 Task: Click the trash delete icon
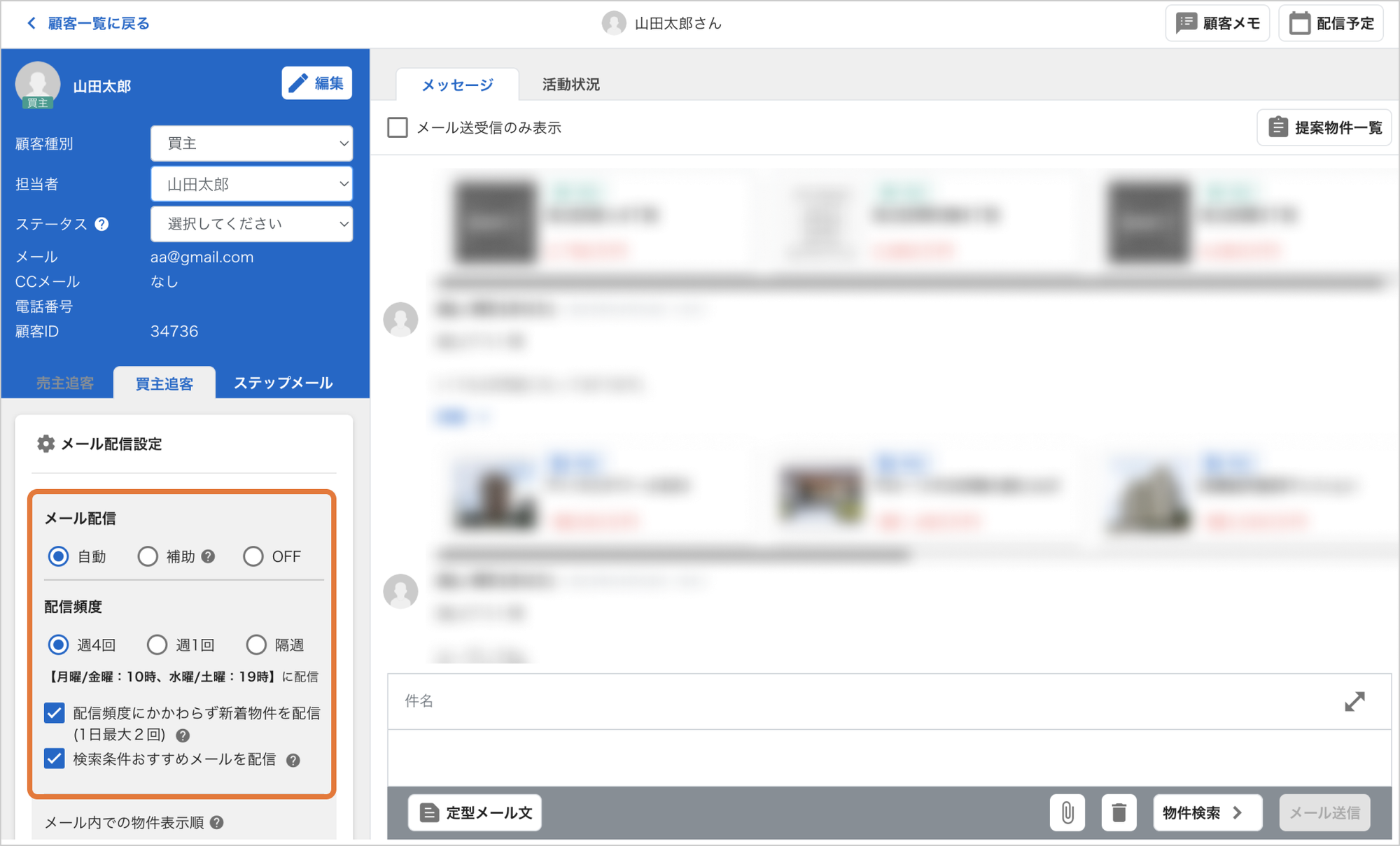click(1119, 812)
